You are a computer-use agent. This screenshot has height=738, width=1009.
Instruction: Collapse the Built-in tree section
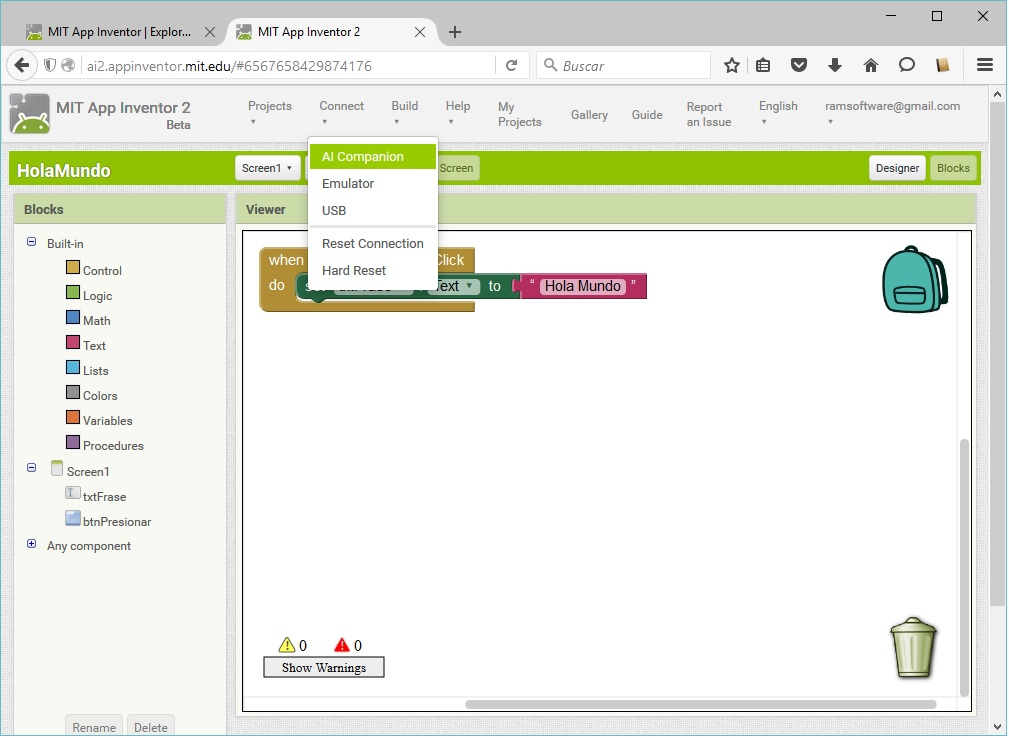pos(31,242)
